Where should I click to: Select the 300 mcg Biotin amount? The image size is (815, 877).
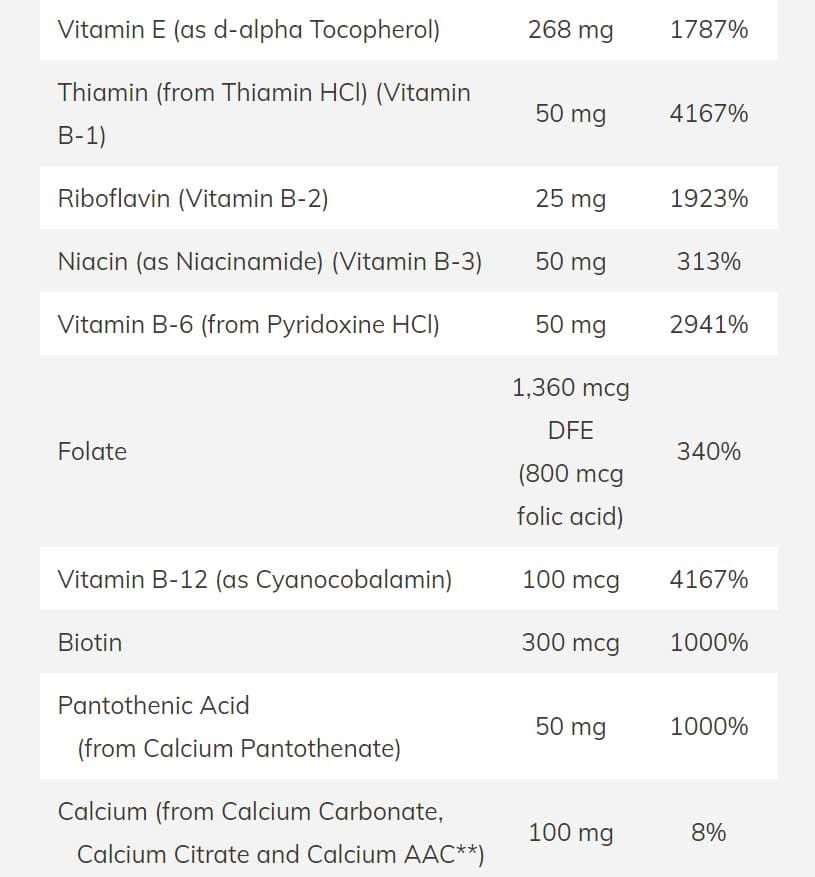pos(570,642)
